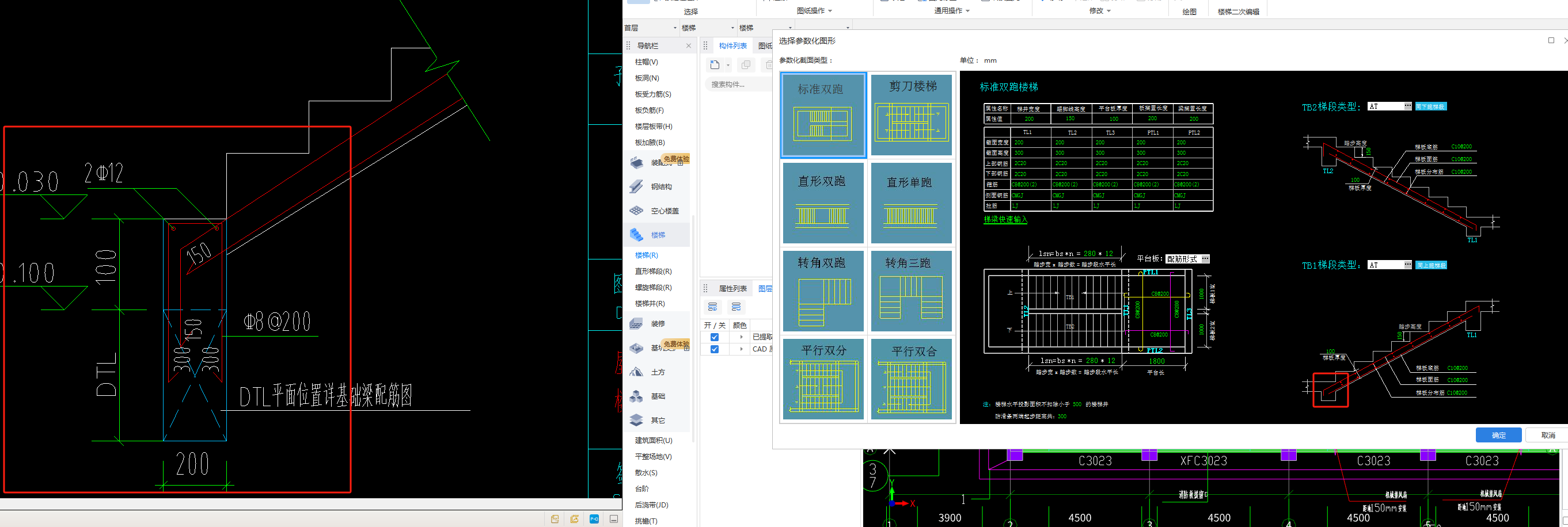
Task: Open the 装修 category icon
Action: coord(637,323)
